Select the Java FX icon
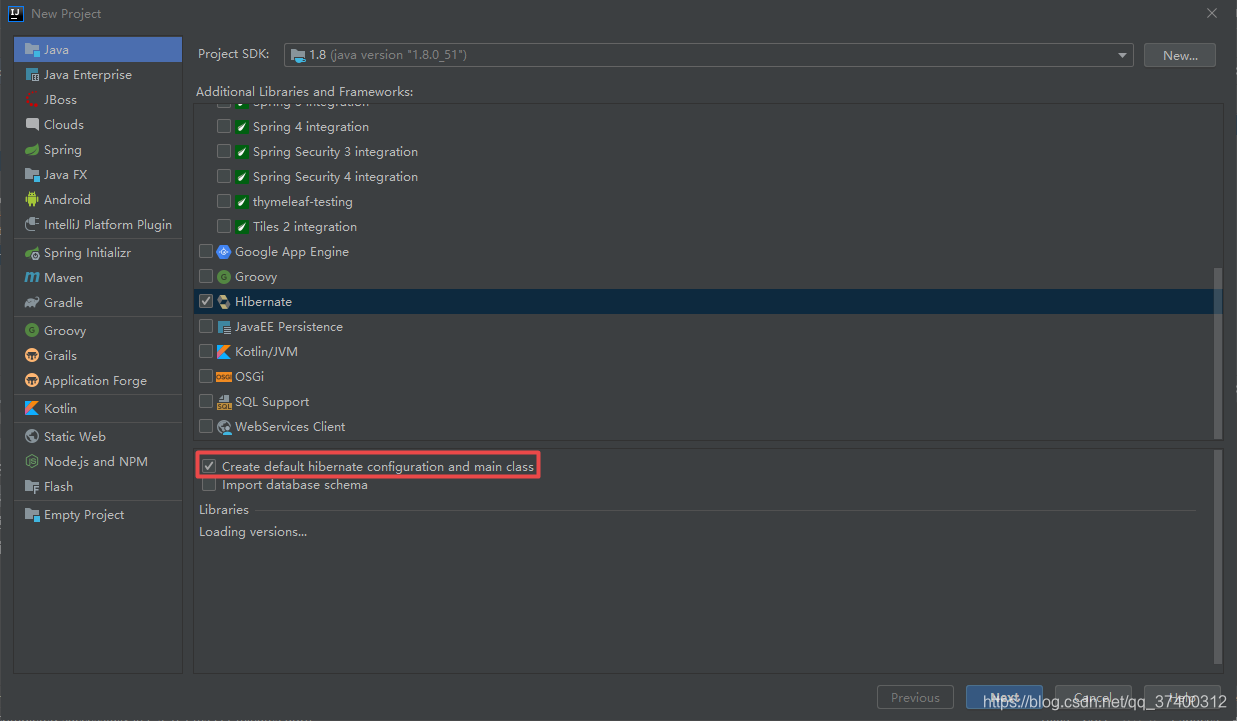The height and width of the screenshot is (721, 1237). (33, 174)
